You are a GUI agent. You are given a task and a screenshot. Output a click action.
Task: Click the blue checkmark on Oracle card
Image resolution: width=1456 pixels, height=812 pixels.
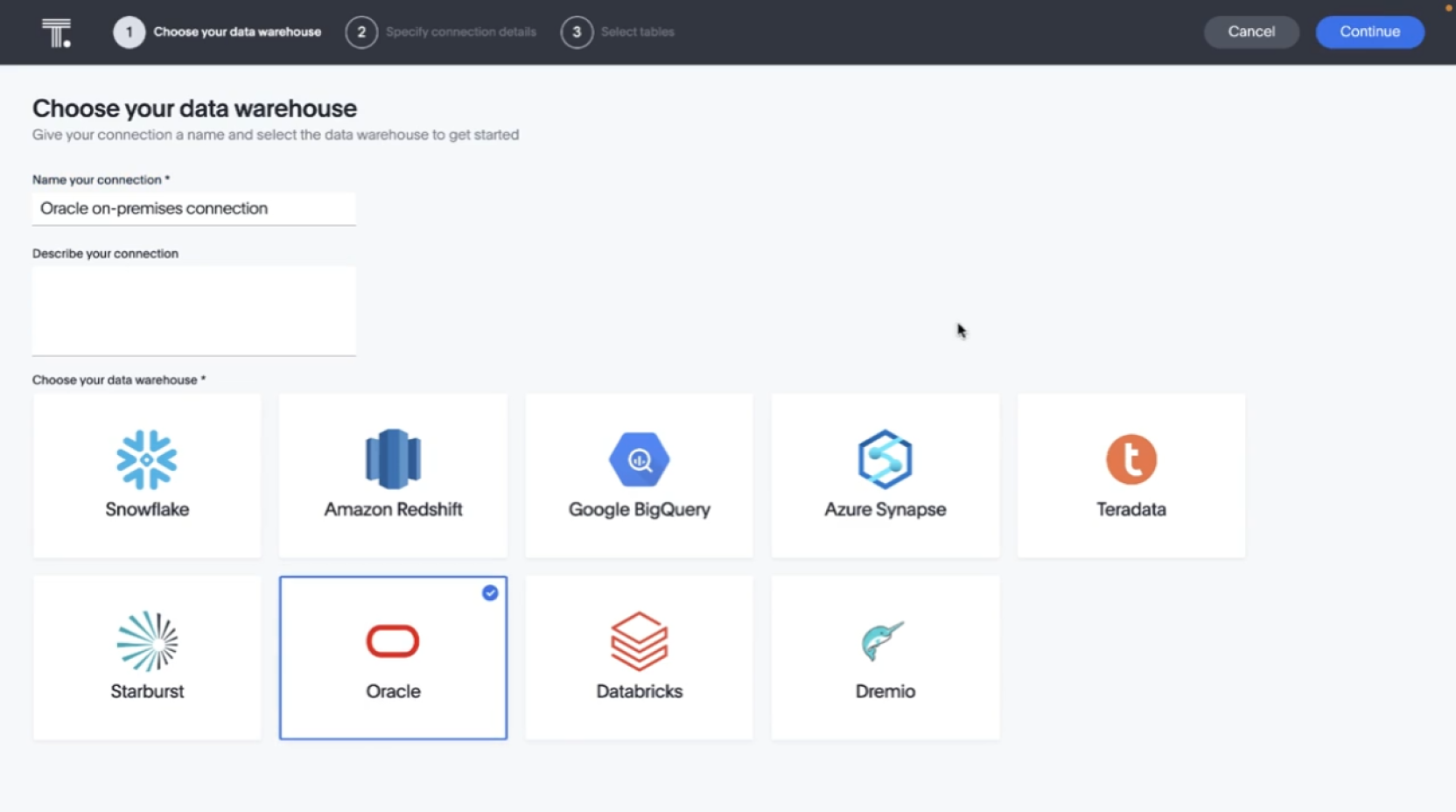(490, 592)
